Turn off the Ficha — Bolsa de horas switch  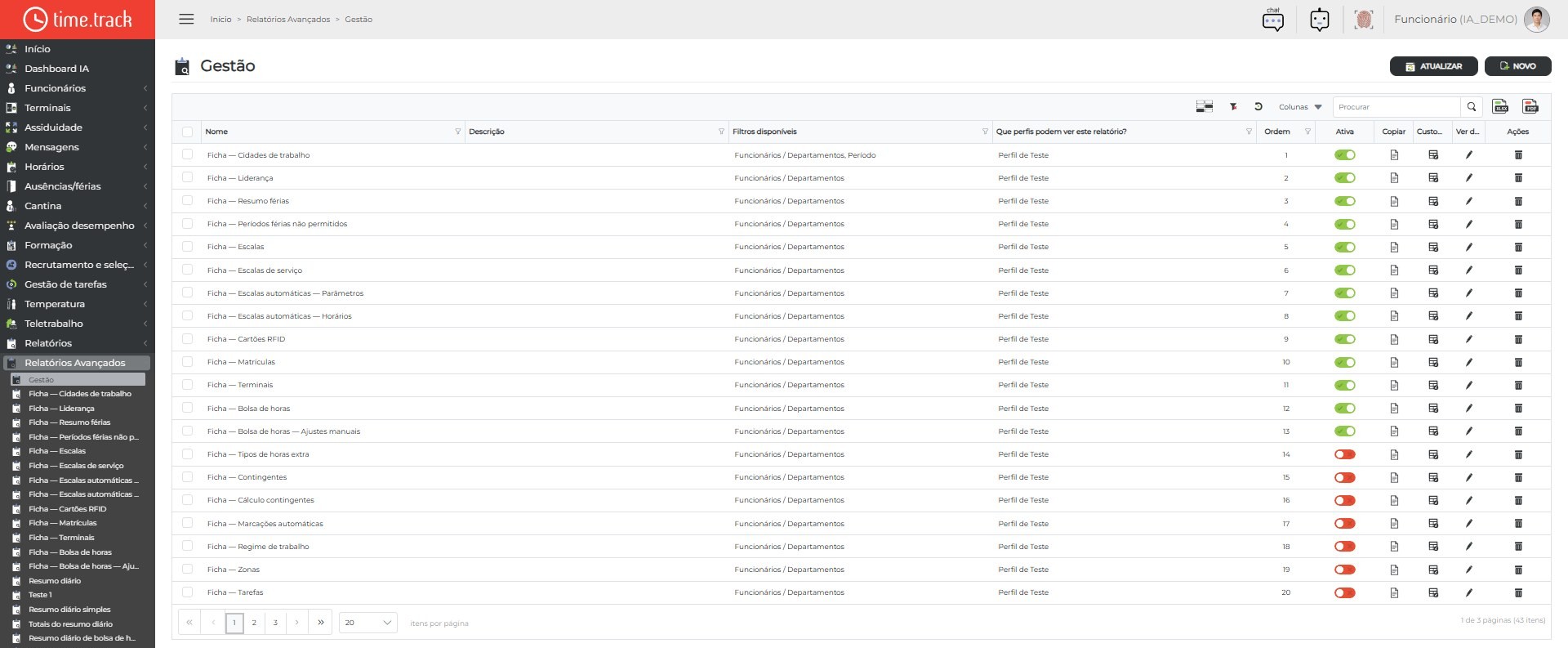pyautogui.click(x=1344, y=408)
